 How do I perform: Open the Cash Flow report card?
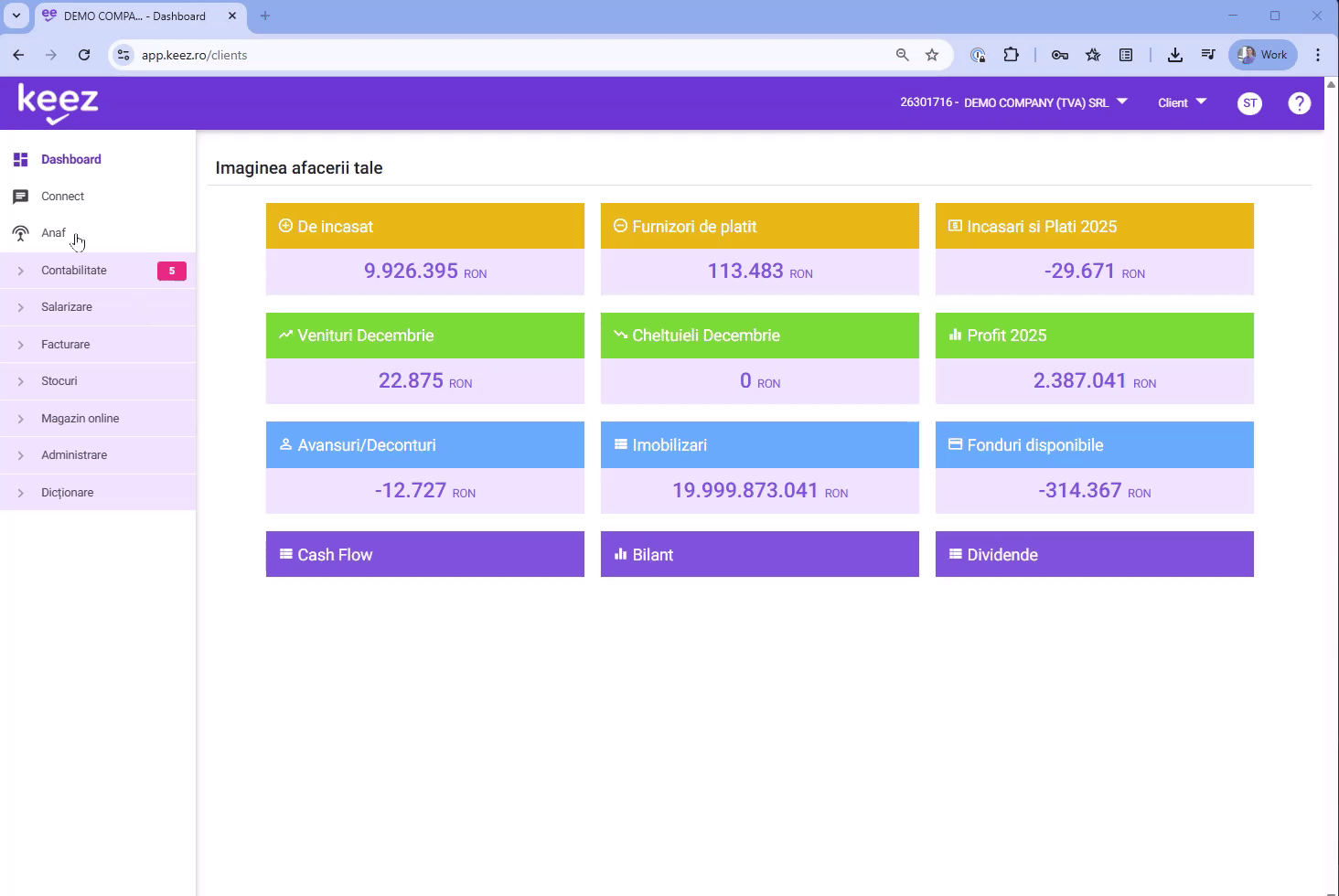(x=424, y=554)
